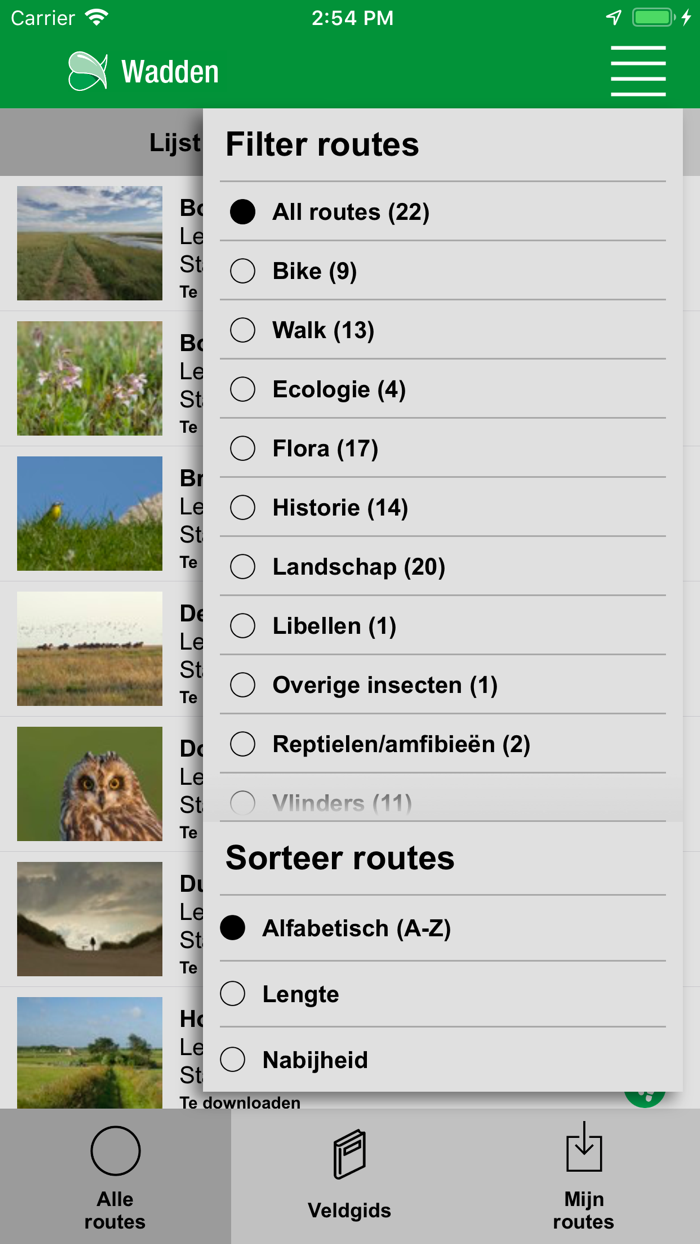700x1244 pixels.
Task: Tap the green floating action button
Action: tap(645, 1094)
